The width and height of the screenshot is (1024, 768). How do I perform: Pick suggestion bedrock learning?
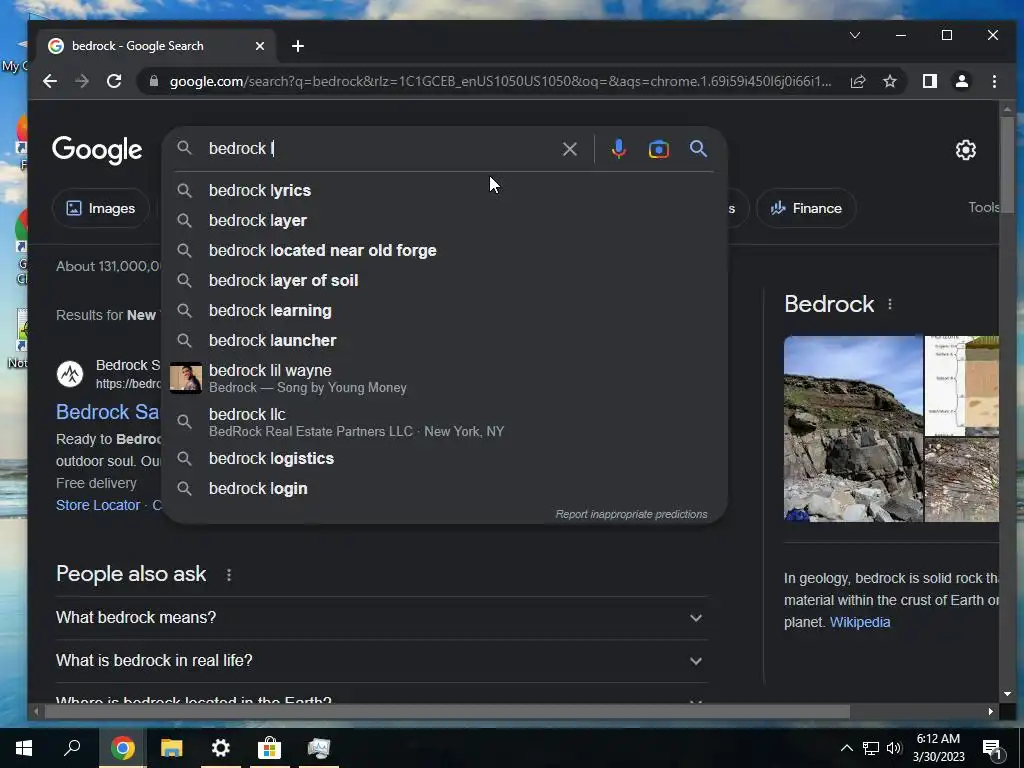[x=444, y=311]
